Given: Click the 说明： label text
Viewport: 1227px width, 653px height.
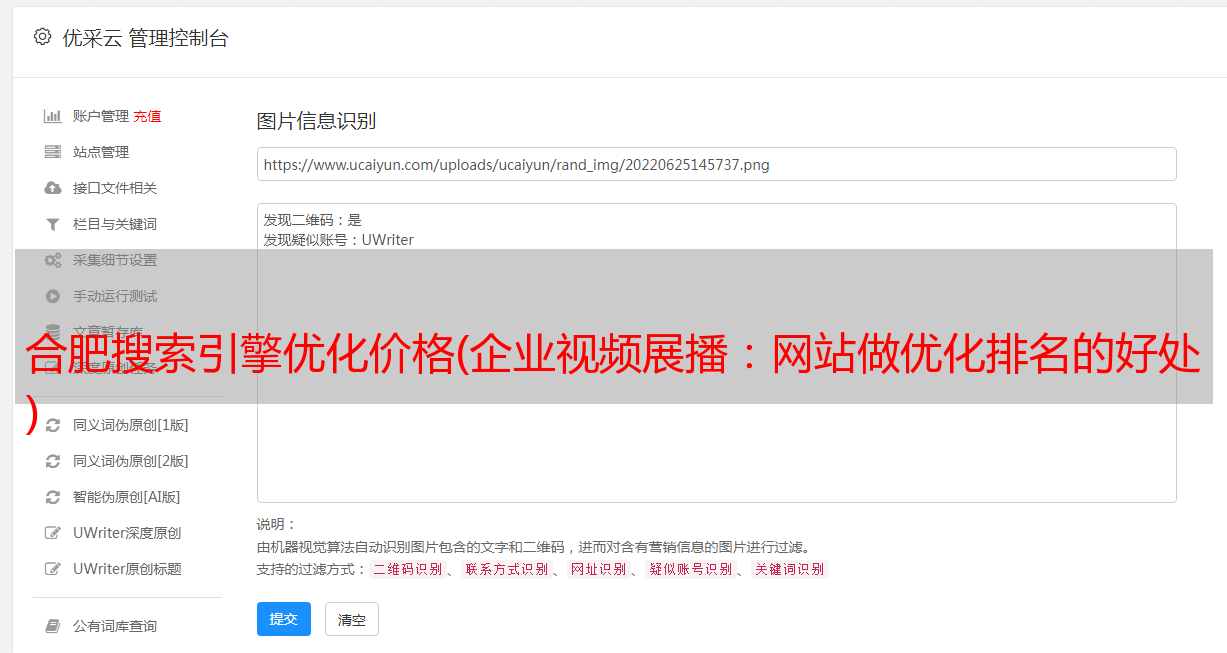Looking at the screenshot, I should point(277,524).
